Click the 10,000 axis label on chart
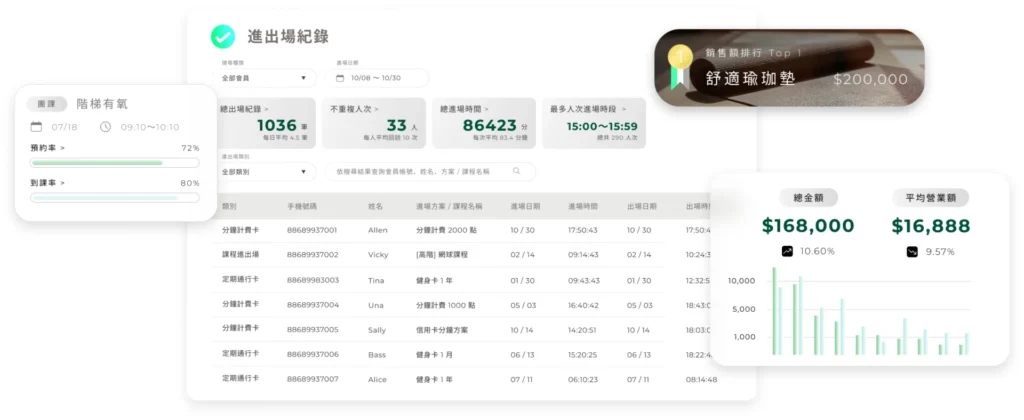Viewport: 1024px width, 420px height. pos(741,281)
